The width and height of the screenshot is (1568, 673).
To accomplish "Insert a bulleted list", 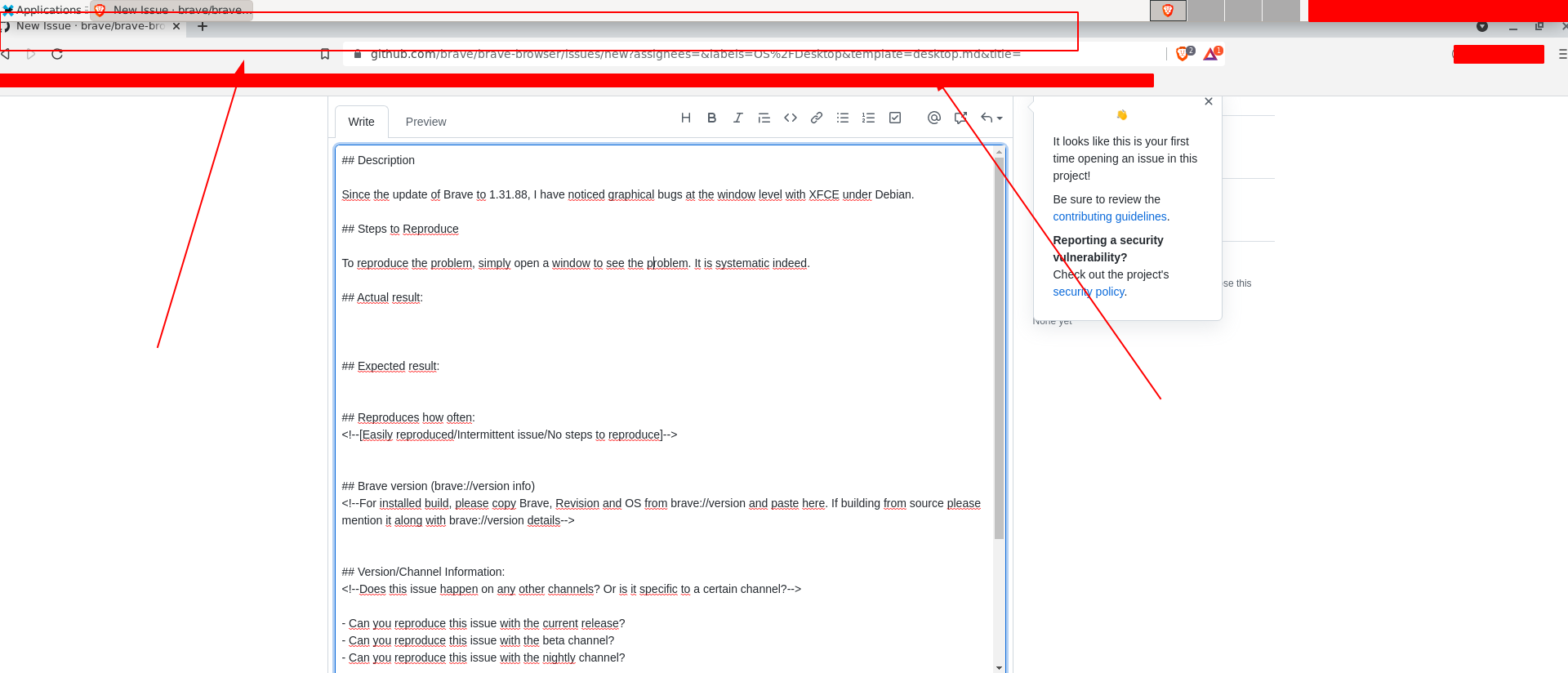I will [843, 118].
